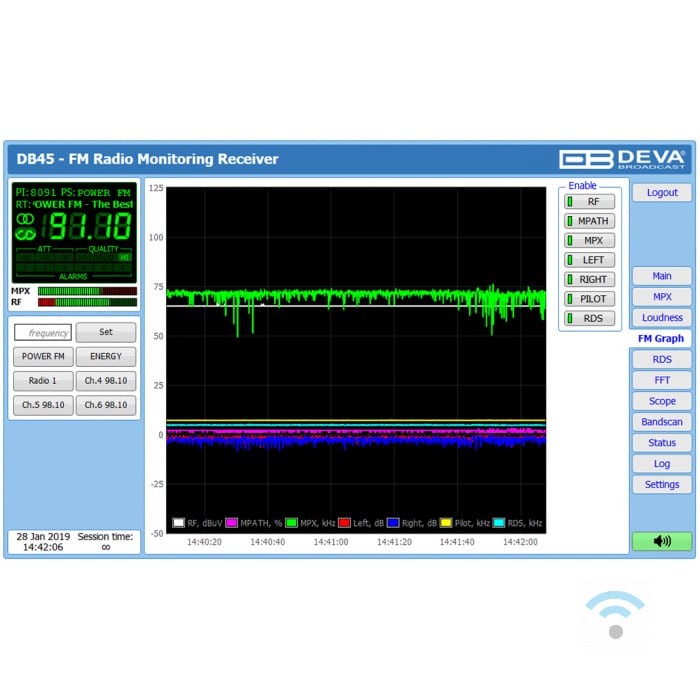Go to the Settings page
This screenshot has width=700, height=700.
661,485
